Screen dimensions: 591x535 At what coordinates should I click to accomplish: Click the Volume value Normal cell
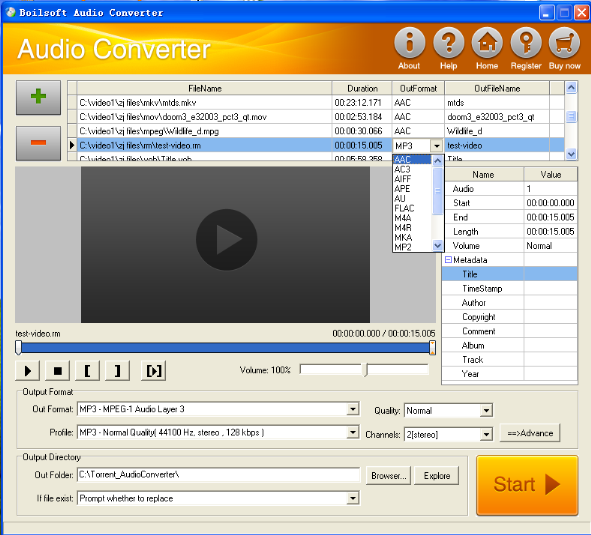[550, 246]
